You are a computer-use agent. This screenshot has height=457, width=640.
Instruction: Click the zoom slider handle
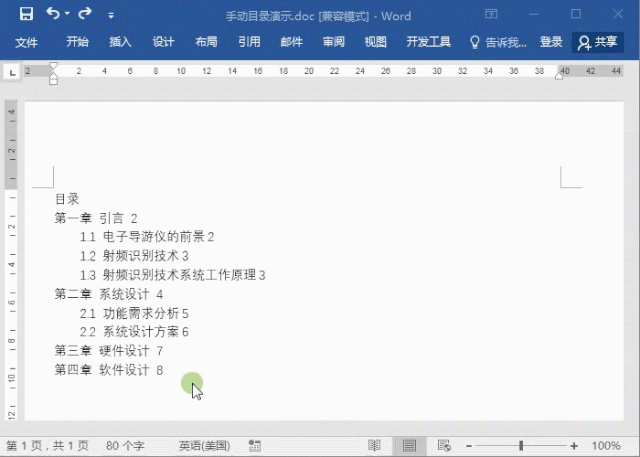pos(521,446)
